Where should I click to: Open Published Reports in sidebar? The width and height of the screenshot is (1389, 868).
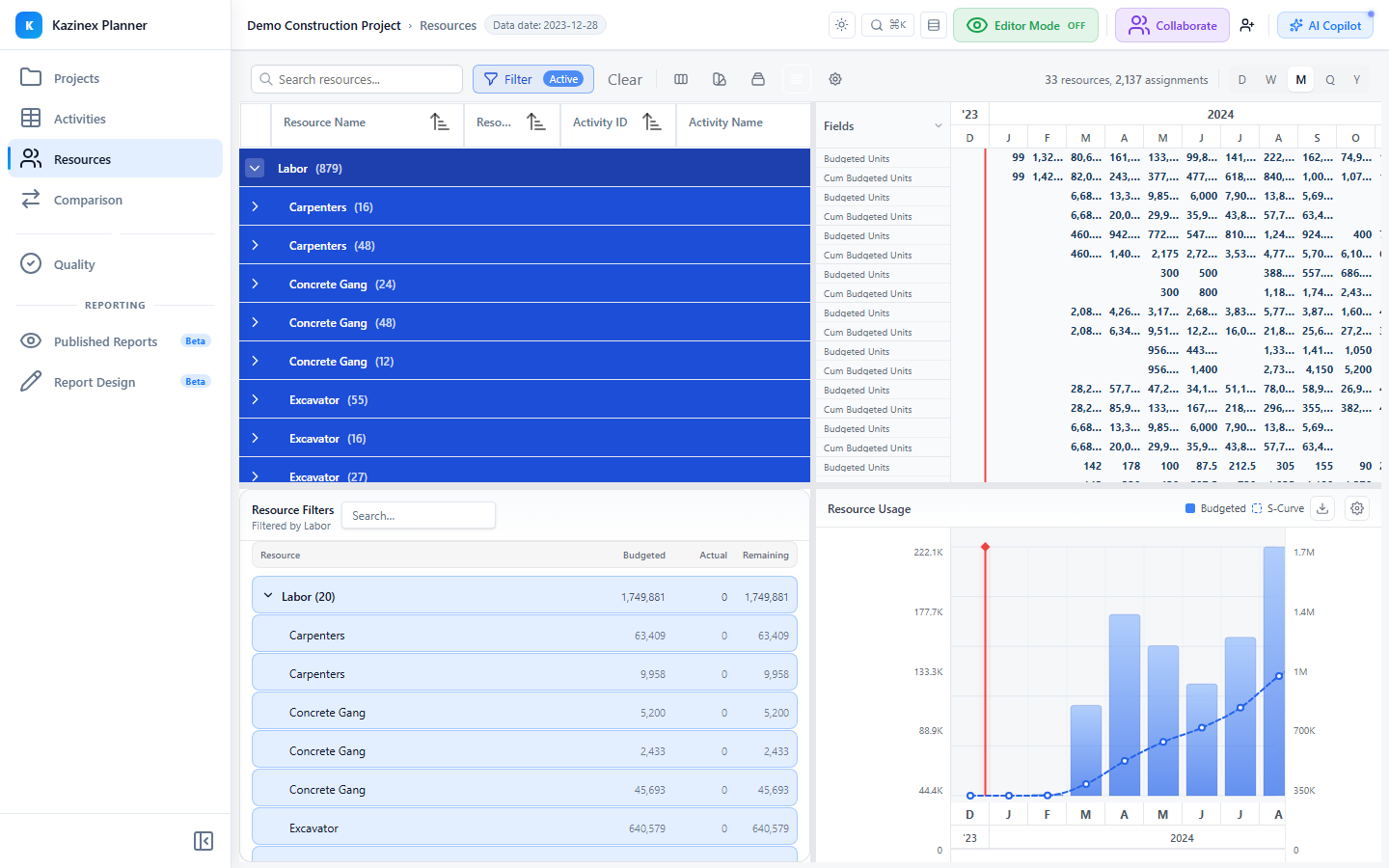pos(115,341)
